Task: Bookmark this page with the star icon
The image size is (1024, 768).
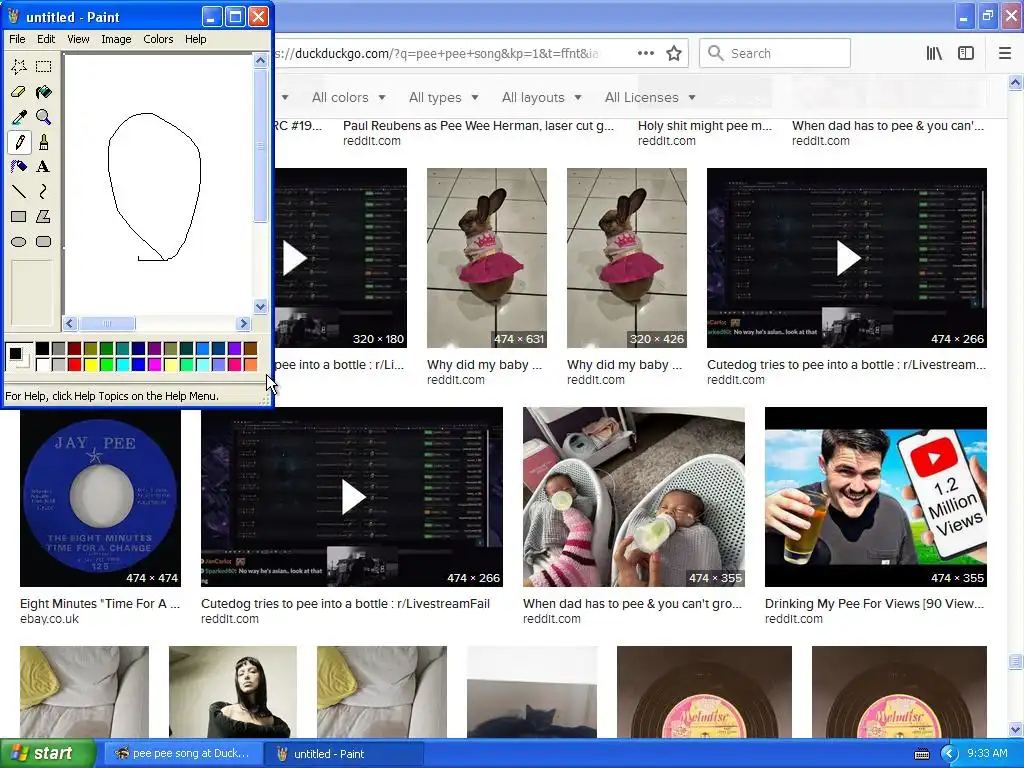Action: [x=674, y=54]
